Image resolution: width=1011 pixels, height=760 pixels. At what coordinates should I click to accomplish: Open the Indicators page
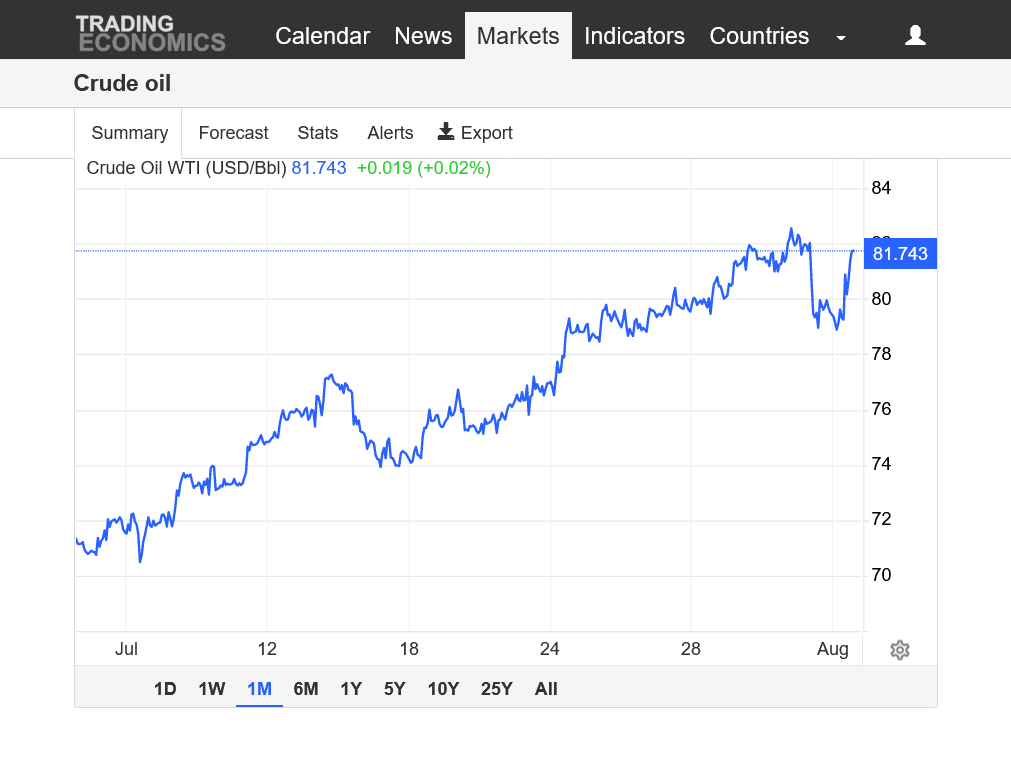click(634, 36)
